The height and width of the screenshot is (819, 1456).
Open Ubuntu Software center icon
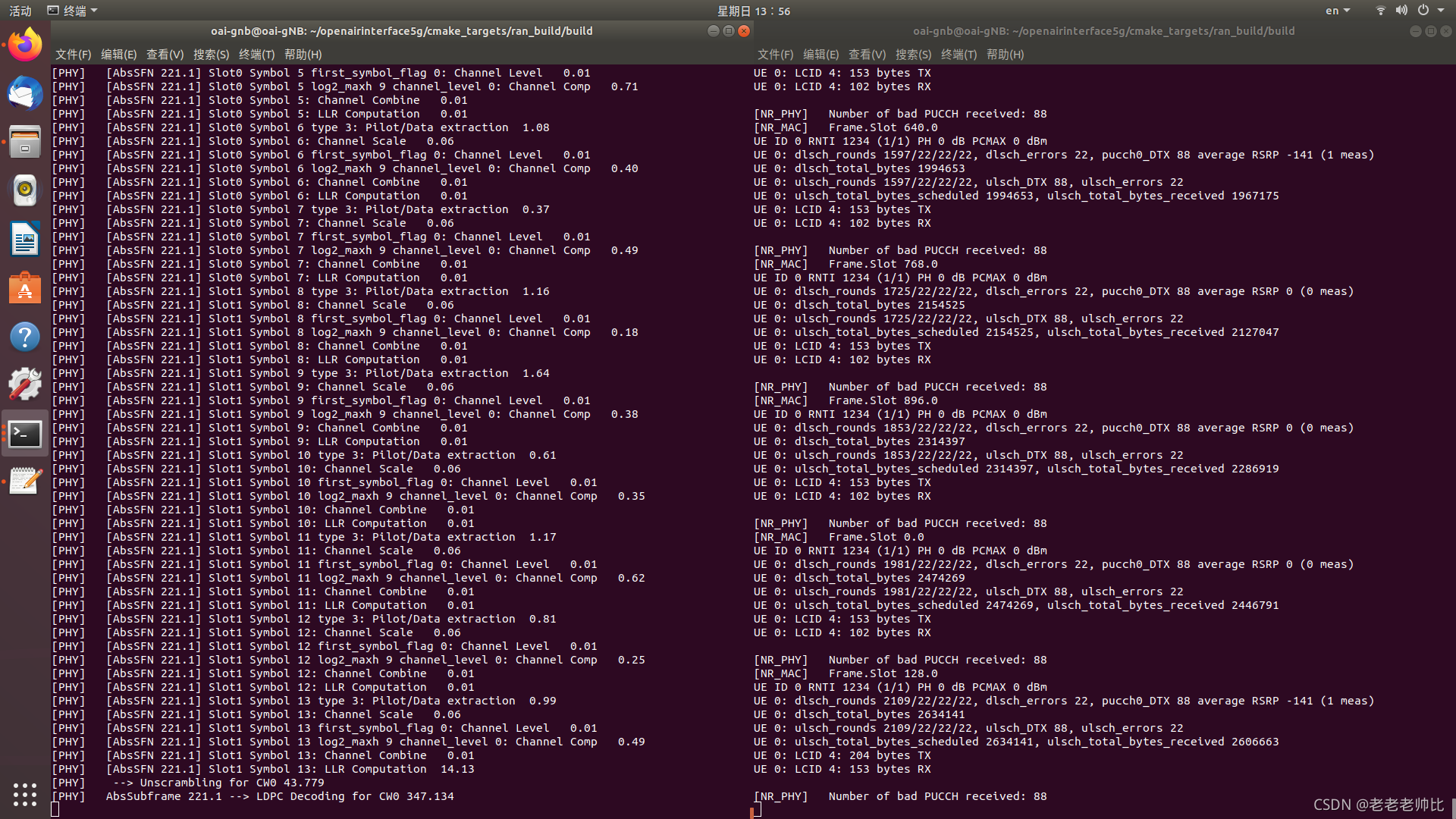coord(25,288)
